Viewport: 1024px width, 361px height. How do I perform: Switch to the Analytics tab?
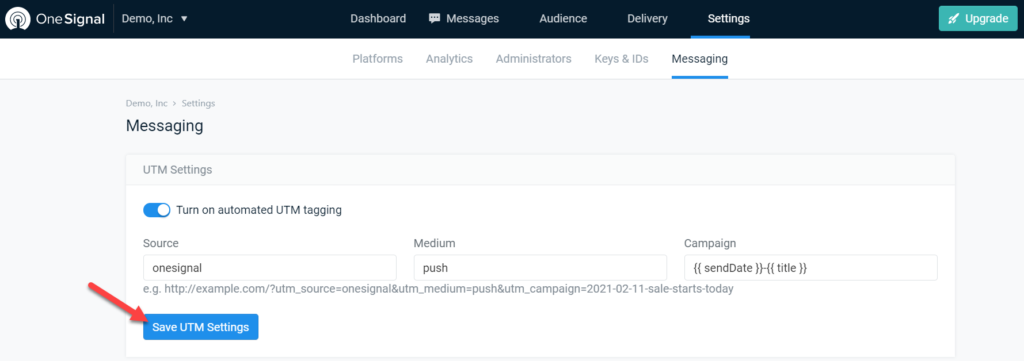coord(449,59)
